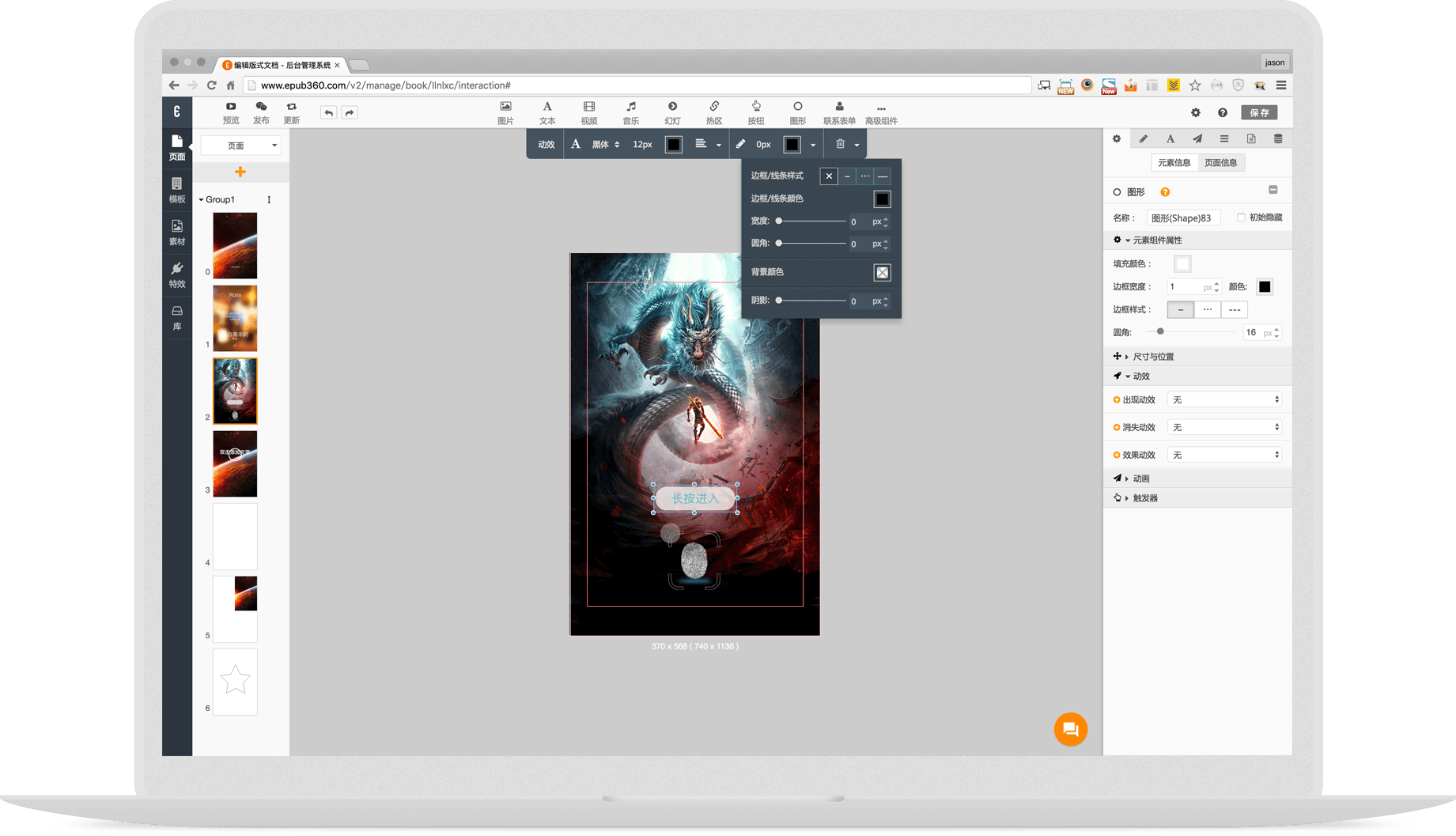Screen dimensions: 1456x836
Task: Insert a video with 视频 tool
Action: (x=589, y=112)
